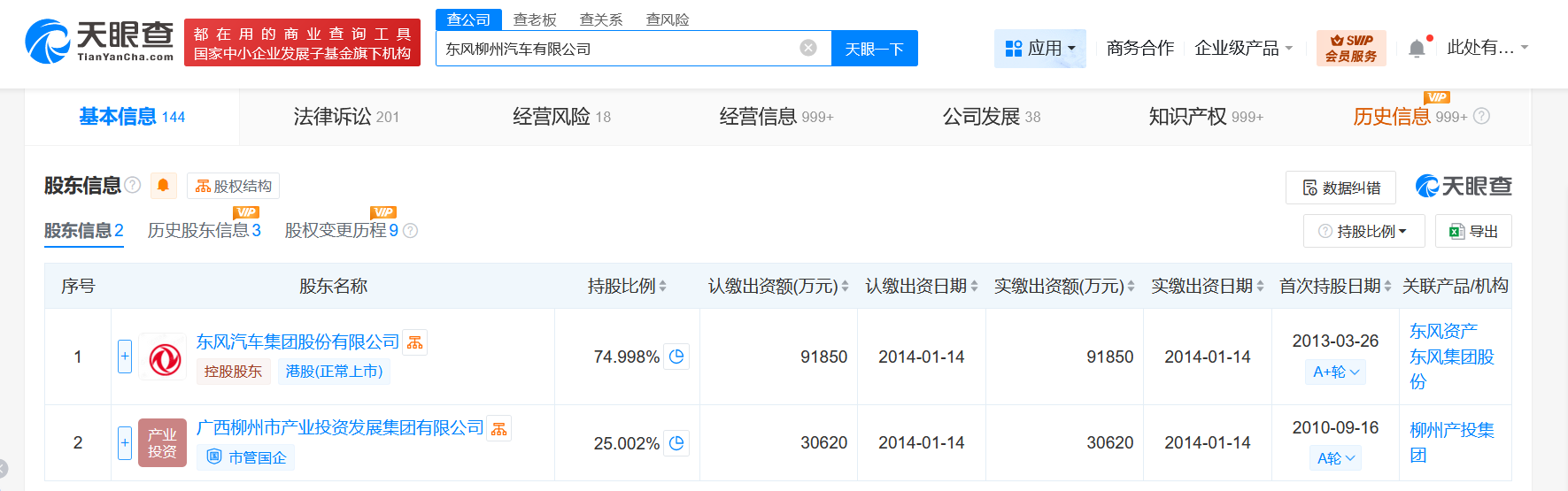Export table with 导出 button
Viewport: 1568px width, 491px height.
tap(1473, 231)
